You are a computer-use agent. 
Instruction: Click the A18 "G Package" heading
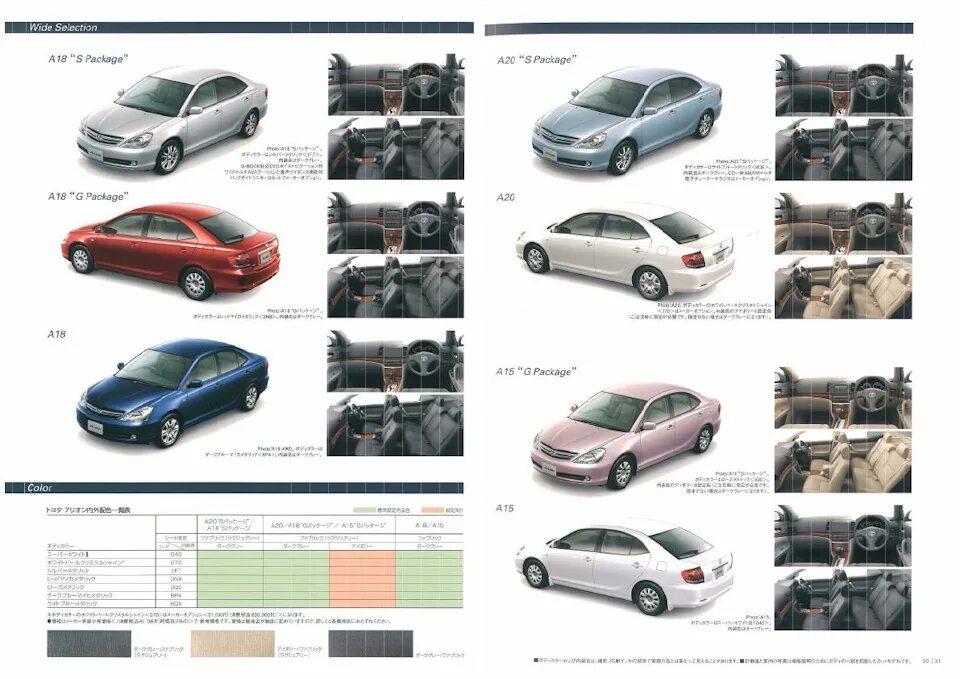89,197
